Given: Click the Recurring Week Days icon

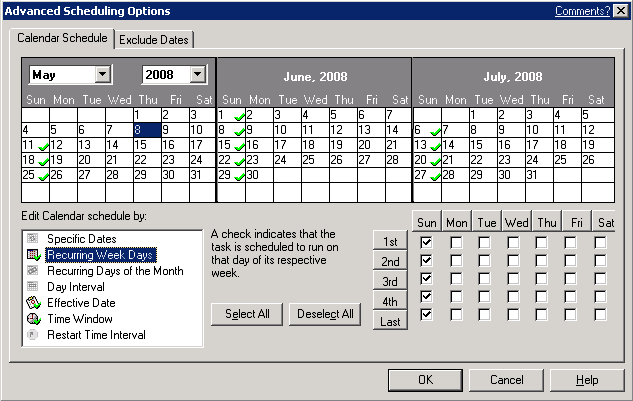Looking at the screenshot, I should tap(34, 255).
